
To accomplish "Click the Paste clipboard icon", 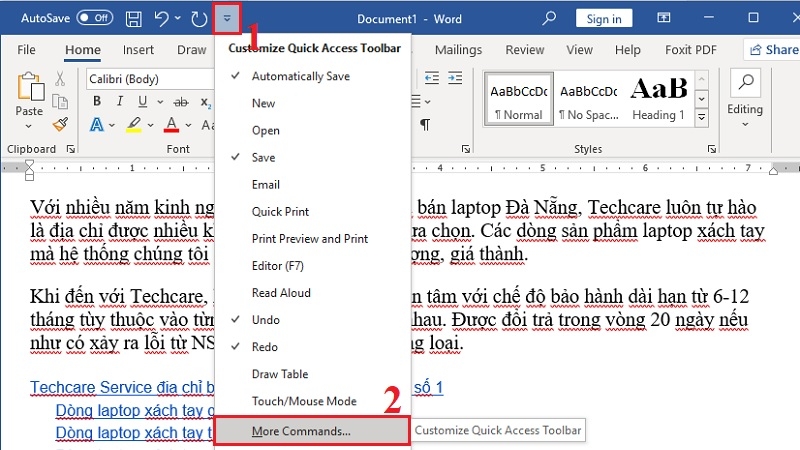I will (x=30, y=87).
